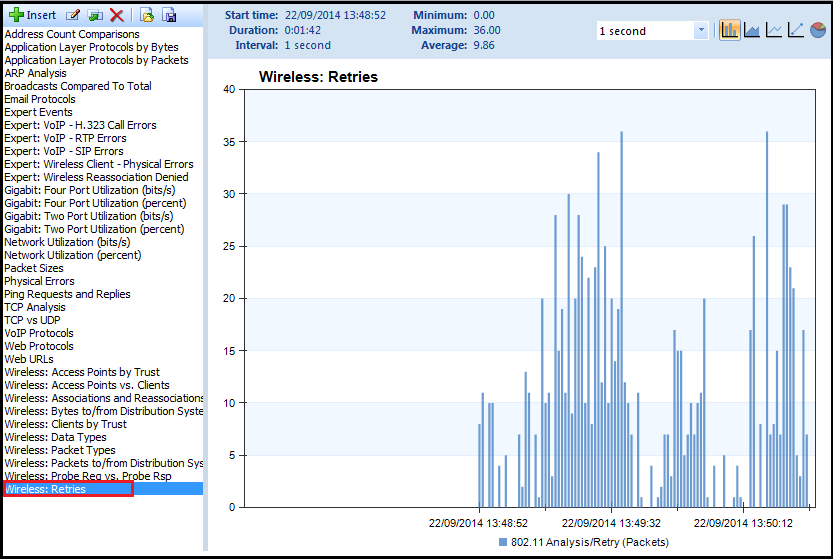Open the interval dropdown arrow

700,31
